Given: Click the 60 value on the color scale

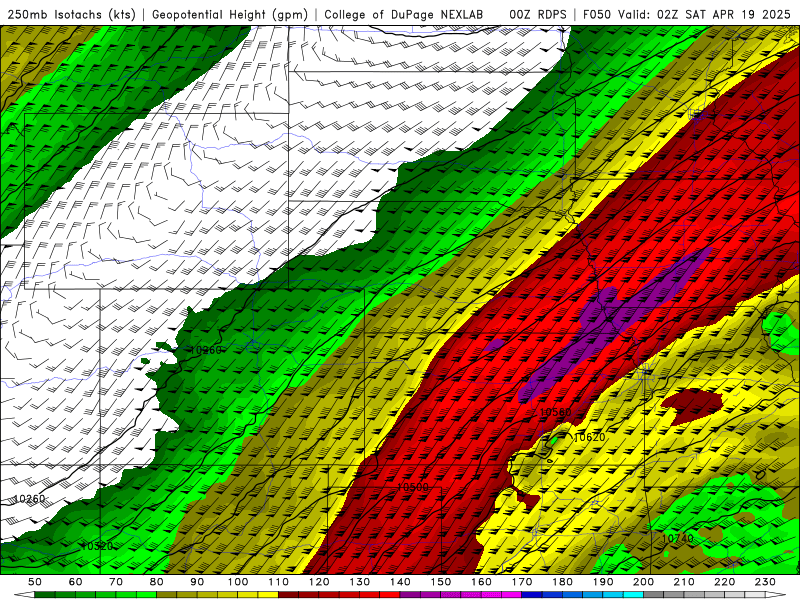Looking at the screenshot, I should tap(76, 582).
